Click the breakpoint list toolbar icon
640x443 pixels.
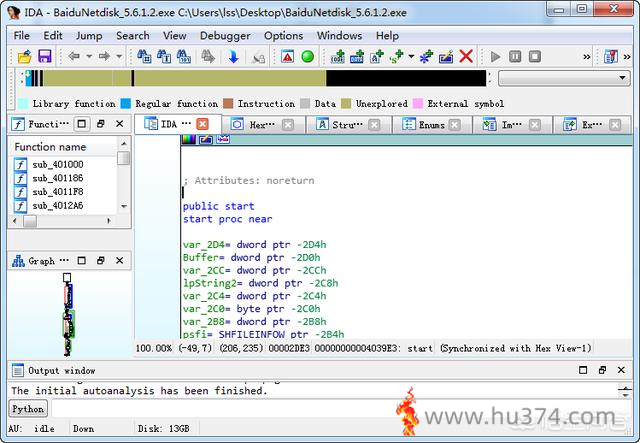click(611, 56)
